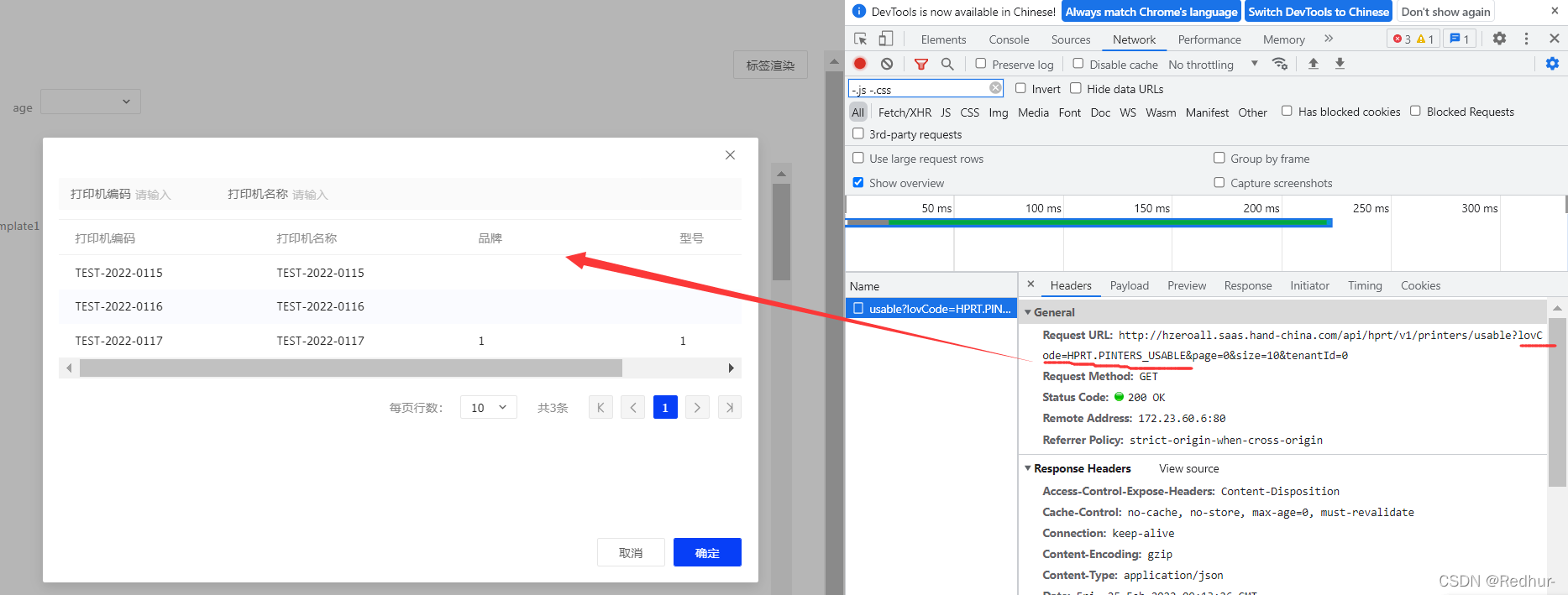Select the usable?lovCode request row
Viewport: 1568px width, 595px height.
[x=931, y=309]
